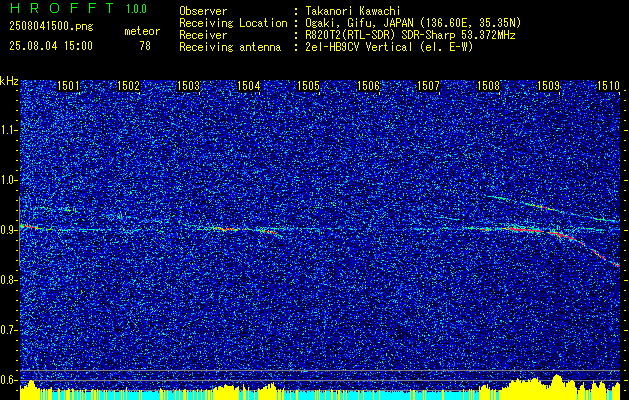The width and height of the screenshot is (629, 400).
Task: Click time marker 1506
Action: pyautogui.click(x=368, y=86)
